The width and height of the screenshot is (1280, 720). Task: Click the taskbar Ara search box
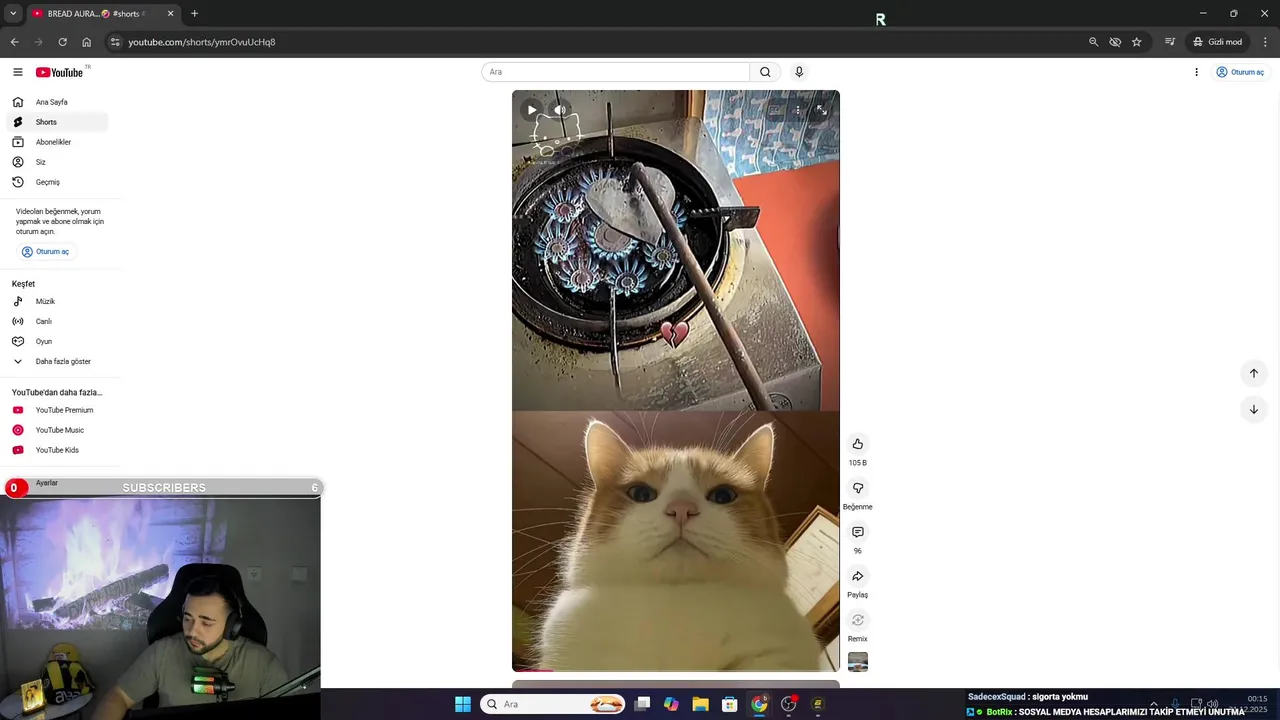tap(553, 704)
